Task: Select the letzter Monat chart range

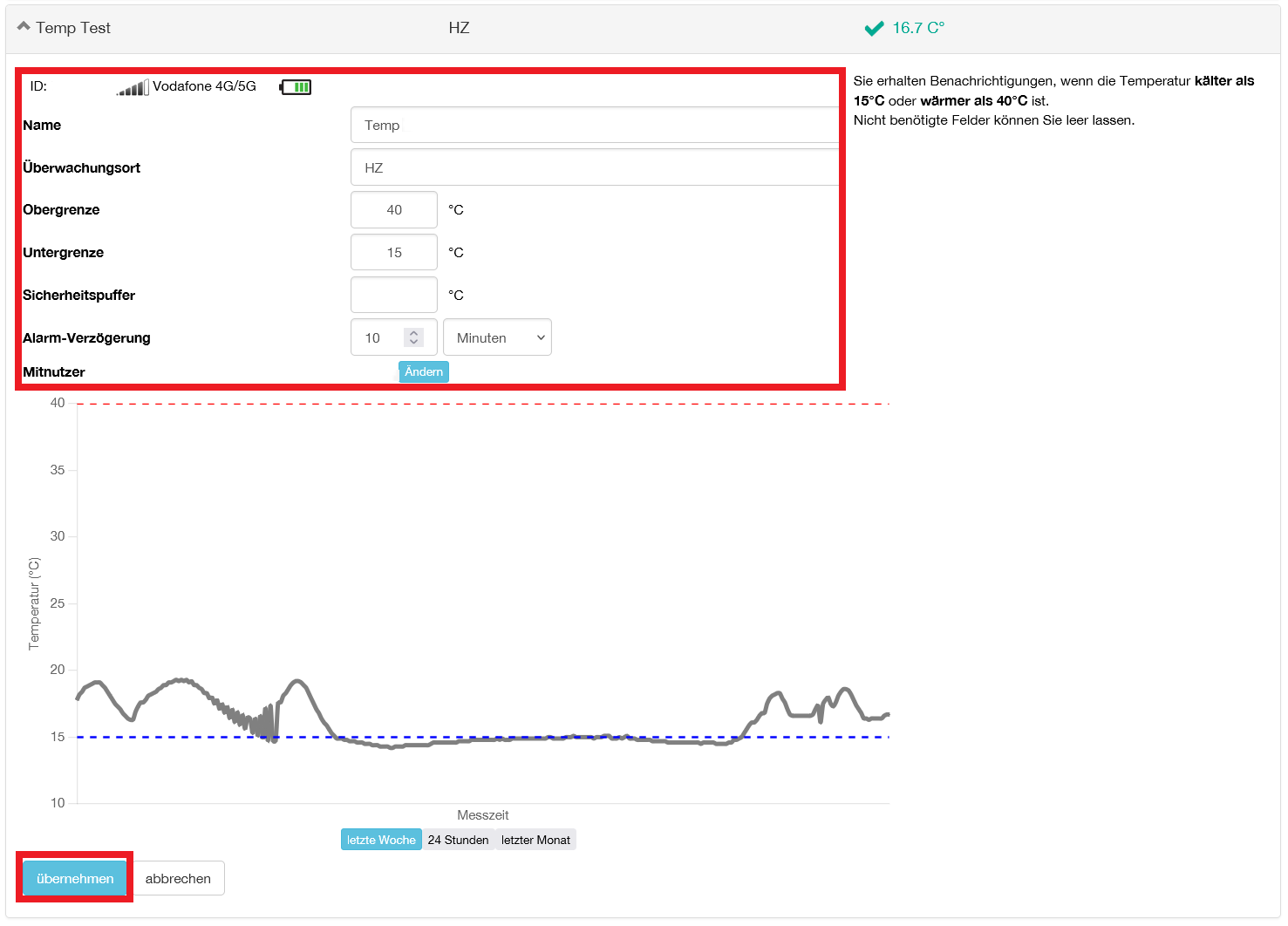Action: point(535,840)
